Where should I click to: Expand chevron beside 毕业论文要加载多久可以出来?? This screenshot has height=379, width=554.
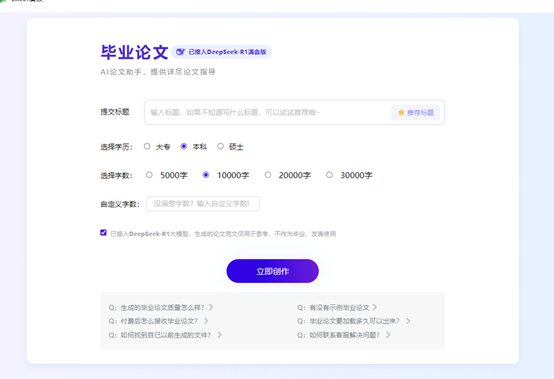coord(408,321)
